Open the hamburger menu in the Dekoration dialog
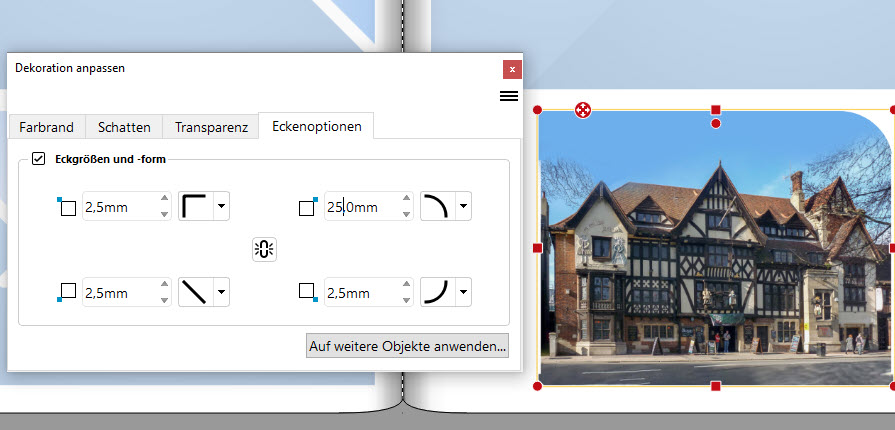 [x=509, y=96]
